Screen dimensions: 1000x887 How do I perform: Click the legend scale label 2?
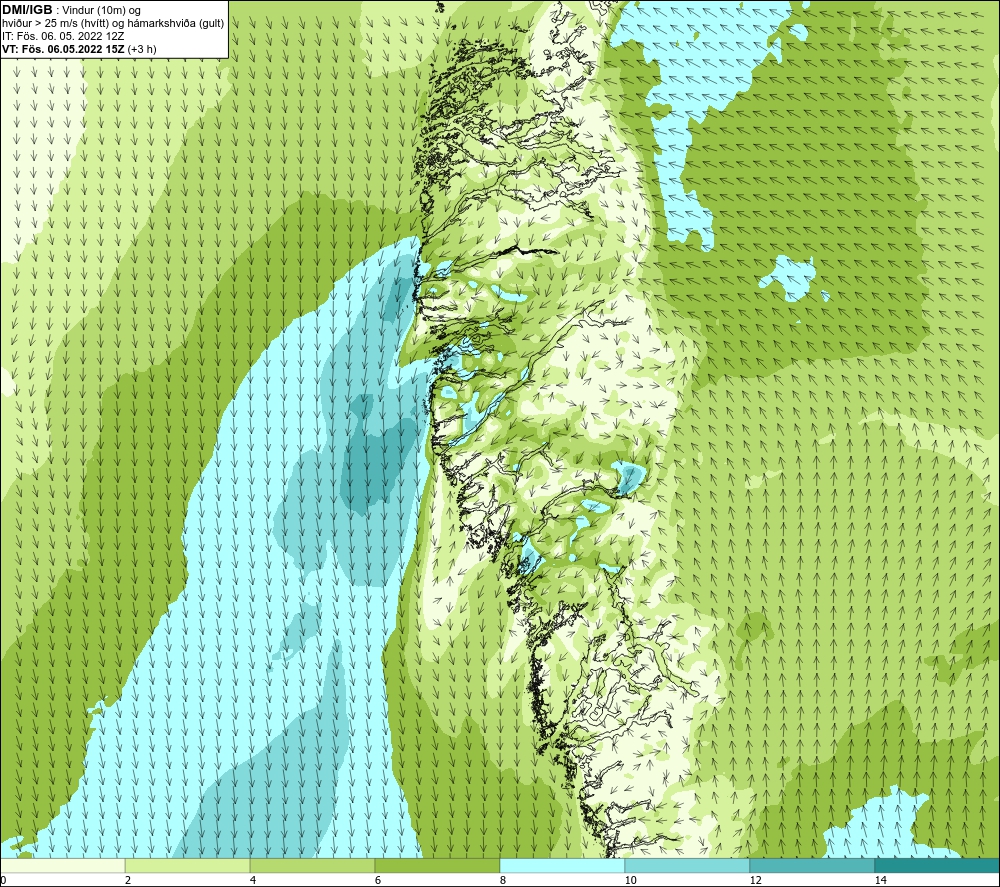coord(128,880)
